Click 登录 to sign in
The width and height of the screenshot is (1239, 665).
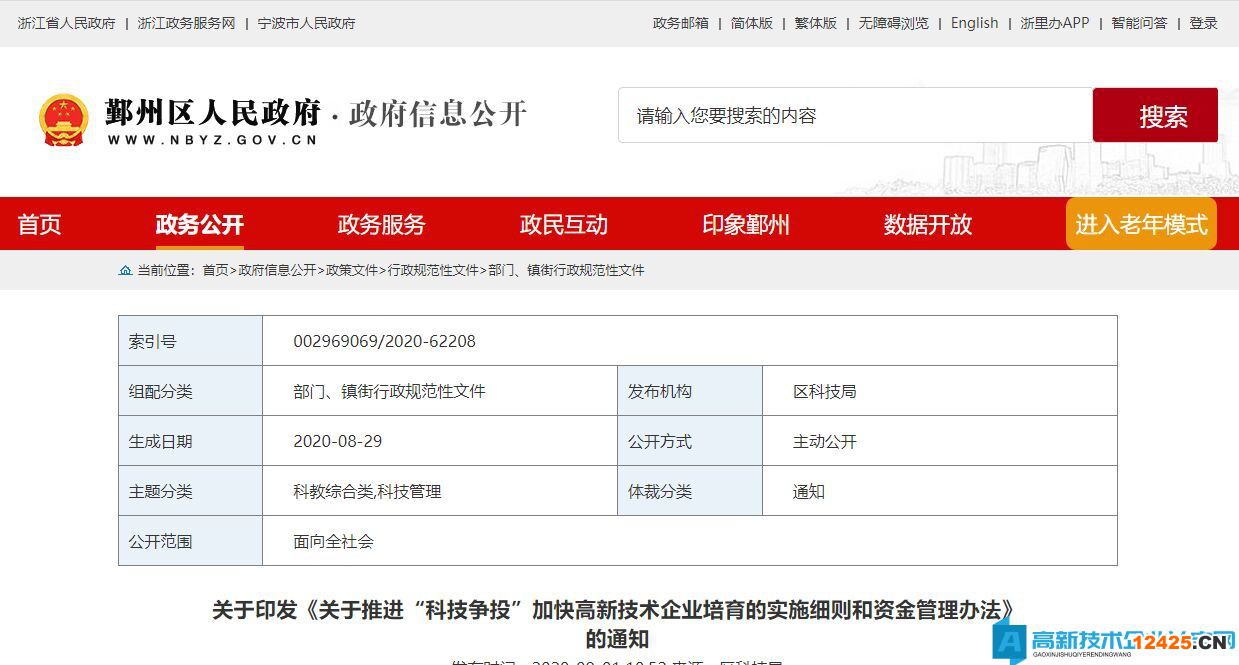coord(1204,23)
